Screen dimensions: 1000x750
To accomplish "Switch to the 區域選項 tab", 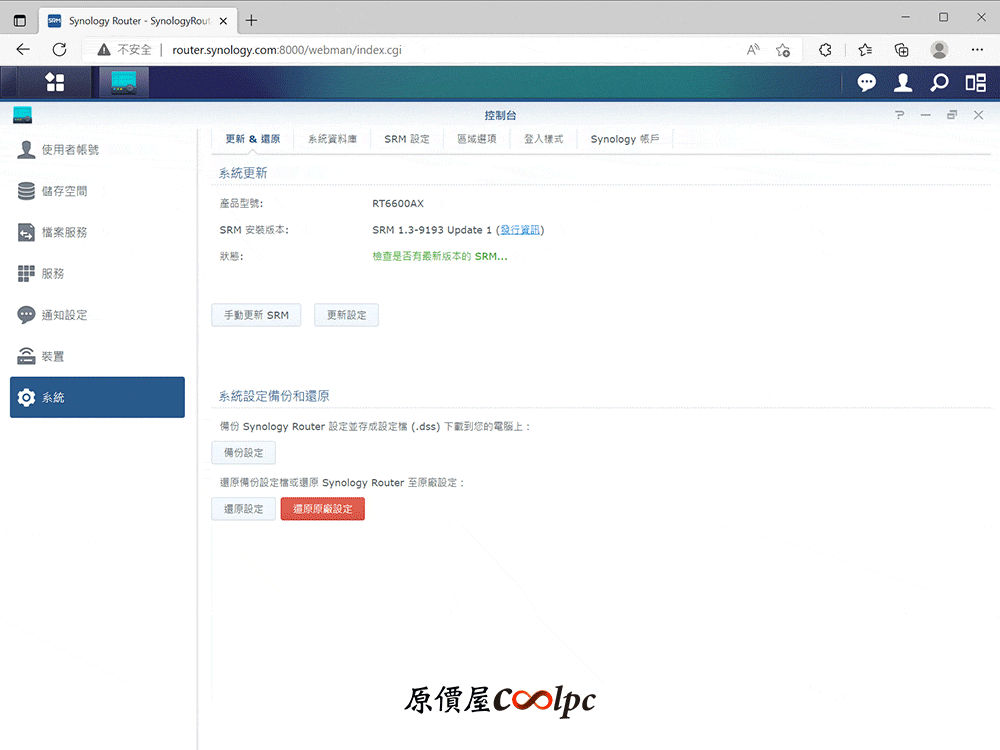I will (476, 139).
